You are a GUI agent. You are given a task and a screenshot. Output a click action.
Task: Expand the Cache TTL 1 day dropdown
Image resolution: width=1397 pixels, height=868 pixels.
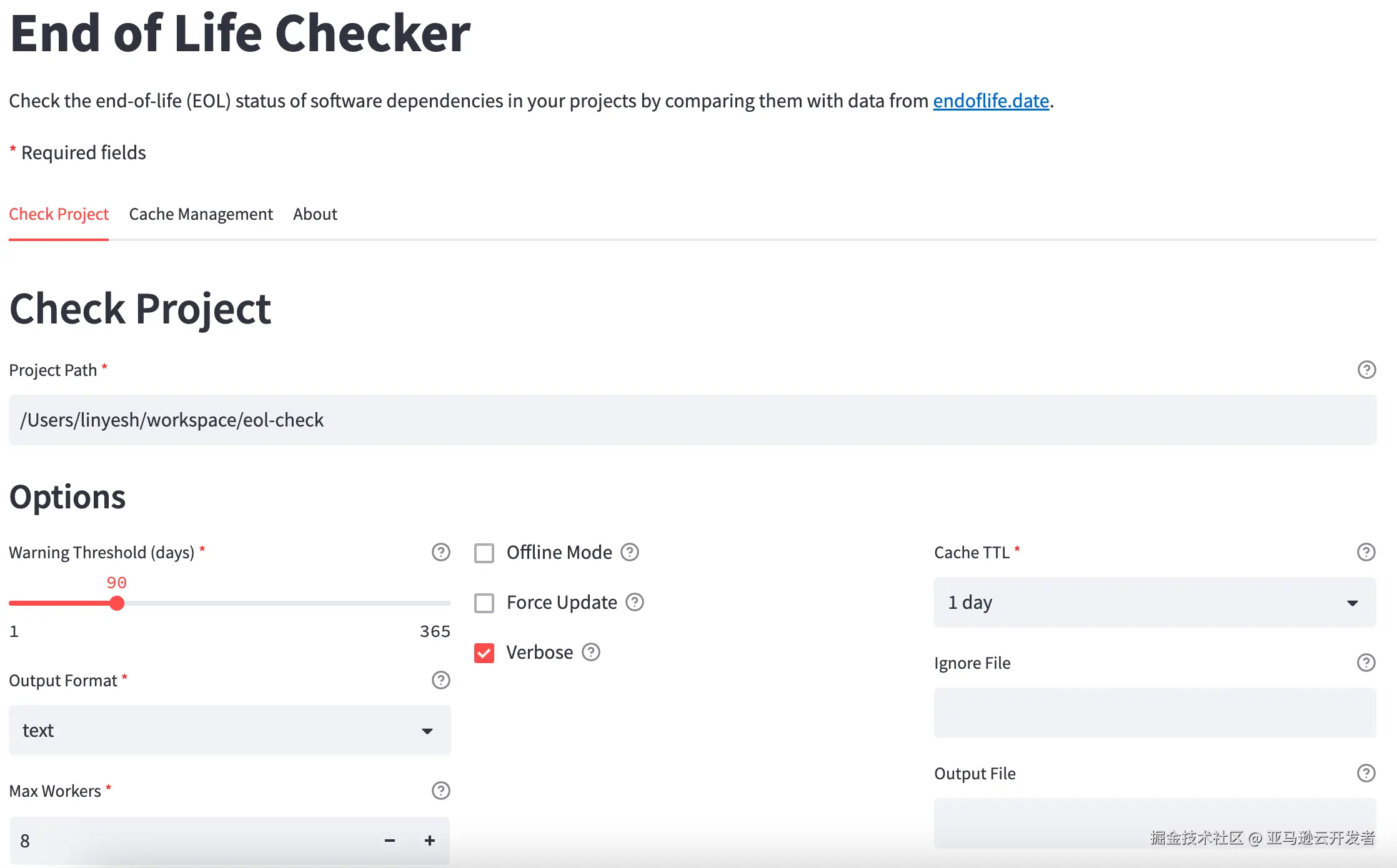tap(1154, 603)
